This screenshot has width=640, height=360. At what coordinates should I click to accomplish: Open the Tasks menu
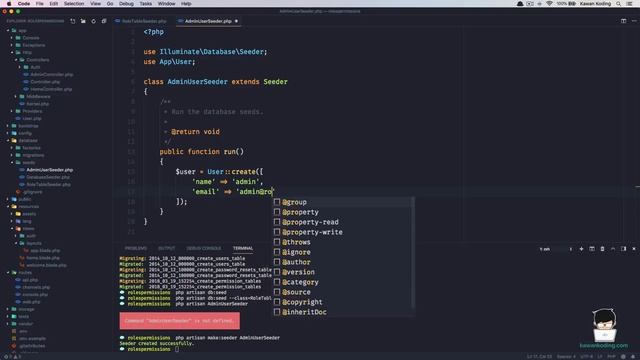point(146,4)
